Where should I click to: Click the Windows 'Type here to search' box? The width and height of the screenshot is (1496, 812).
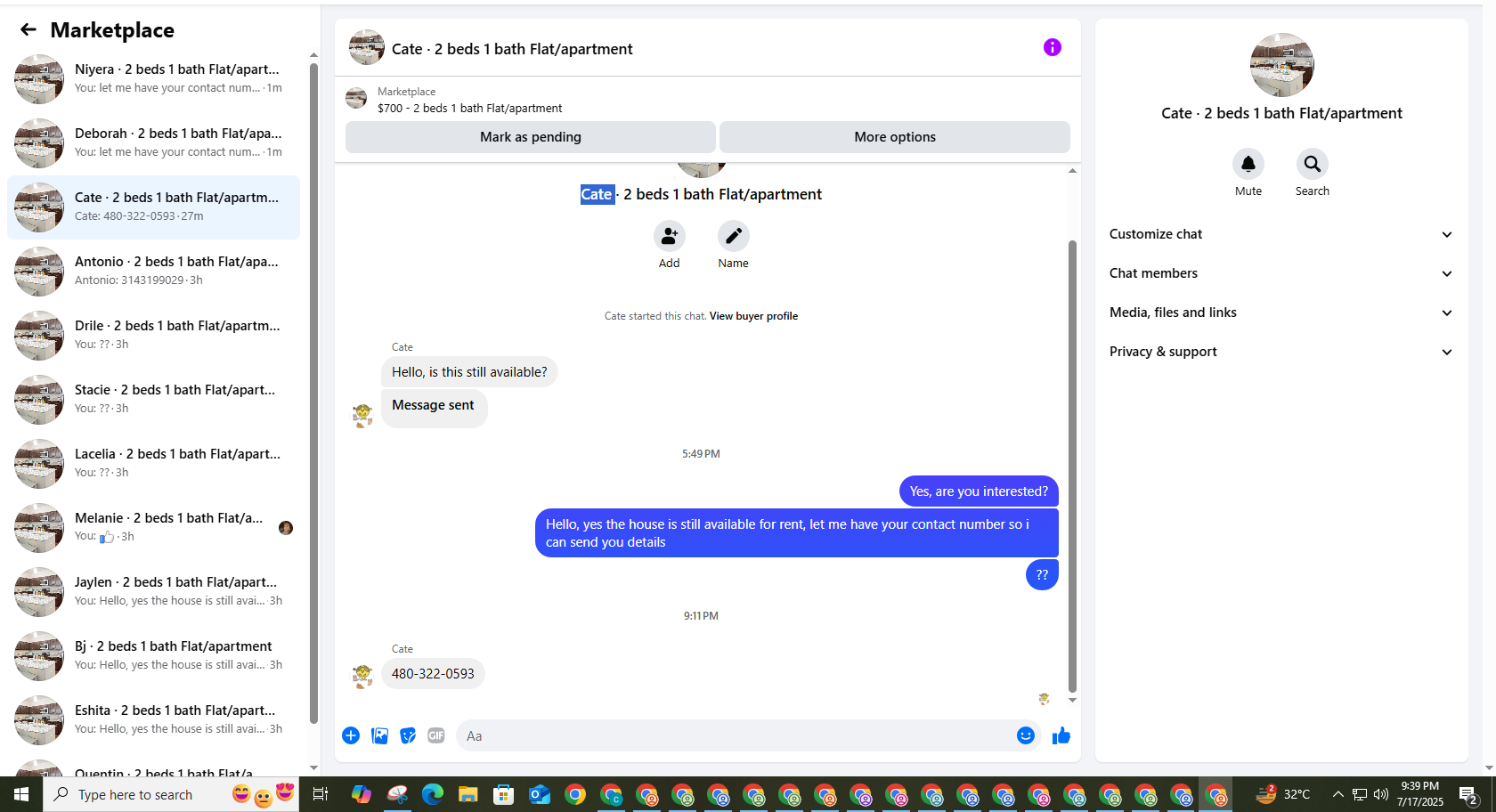pos(171,794)
